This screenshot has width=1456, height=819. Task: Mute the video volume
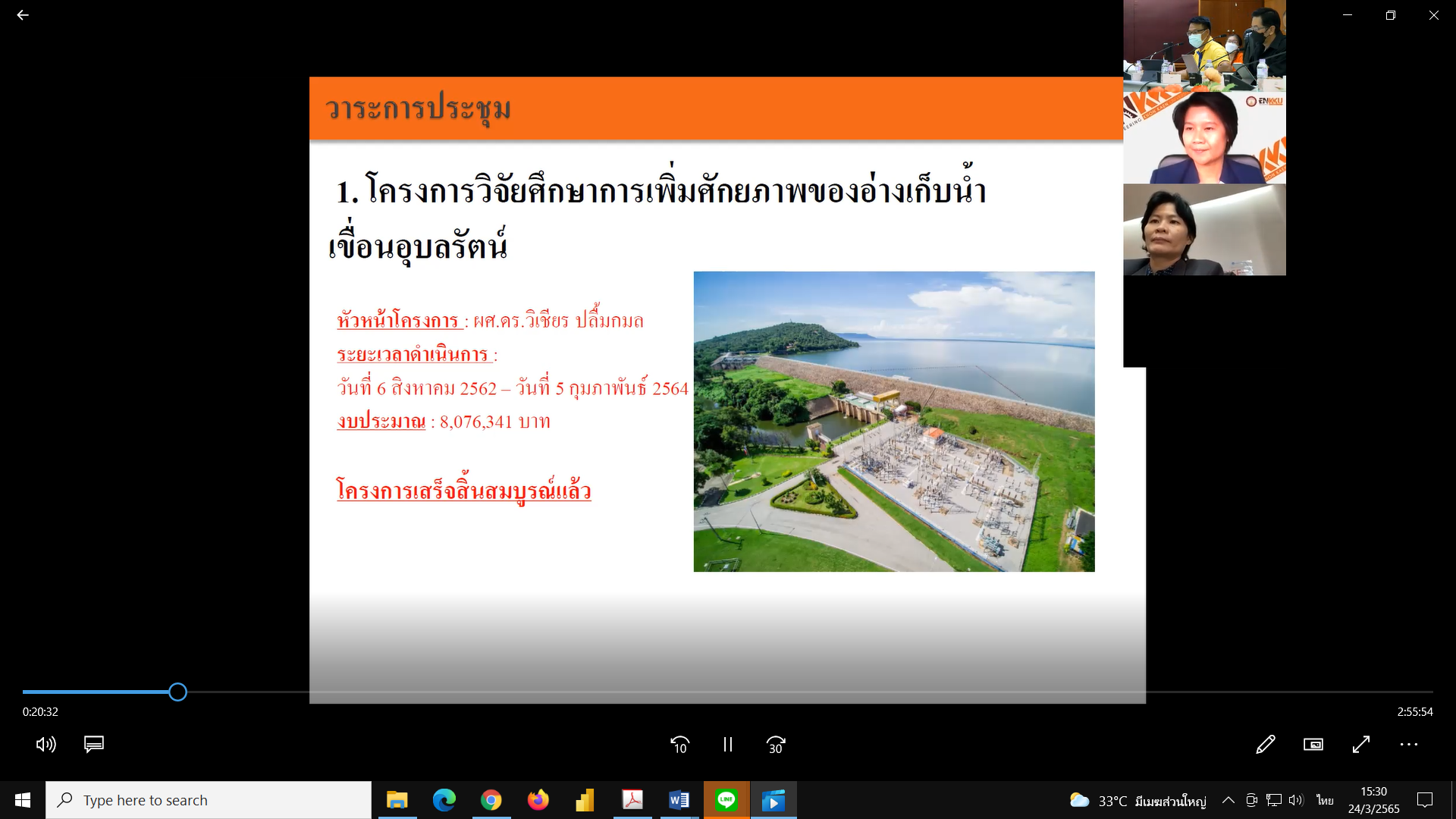(x=46, y=745)
